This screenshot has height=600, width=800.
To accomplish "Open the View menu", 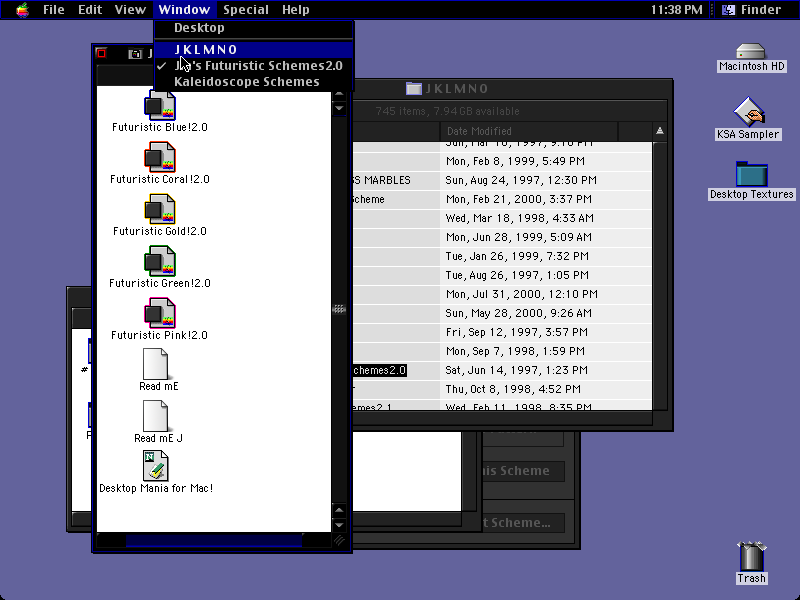I will pos(130,10).
